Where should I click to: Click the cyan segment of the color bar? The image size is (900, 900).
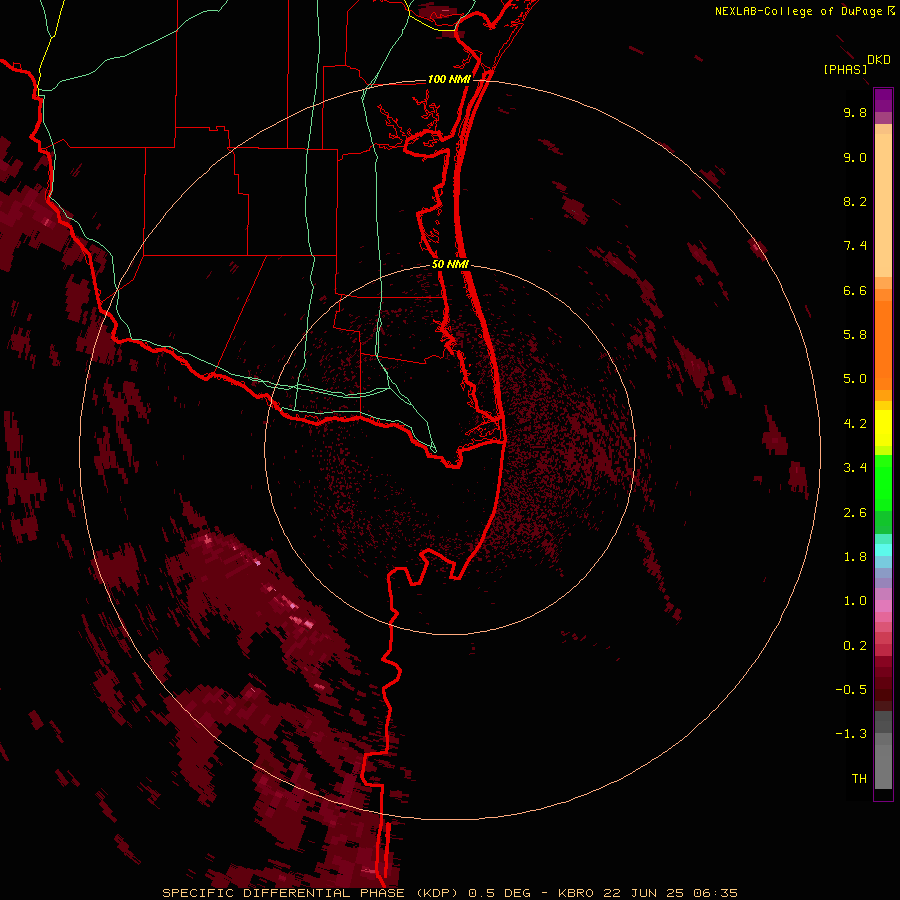[883, 550]
